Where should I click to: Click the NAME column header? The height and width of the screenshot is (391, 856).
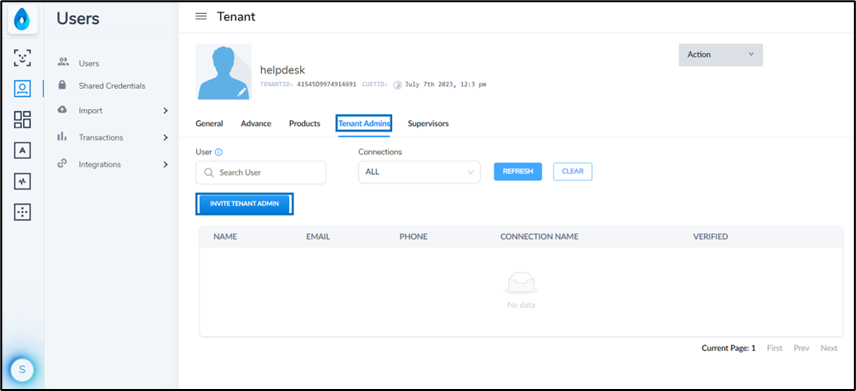(x=225, y=236)
